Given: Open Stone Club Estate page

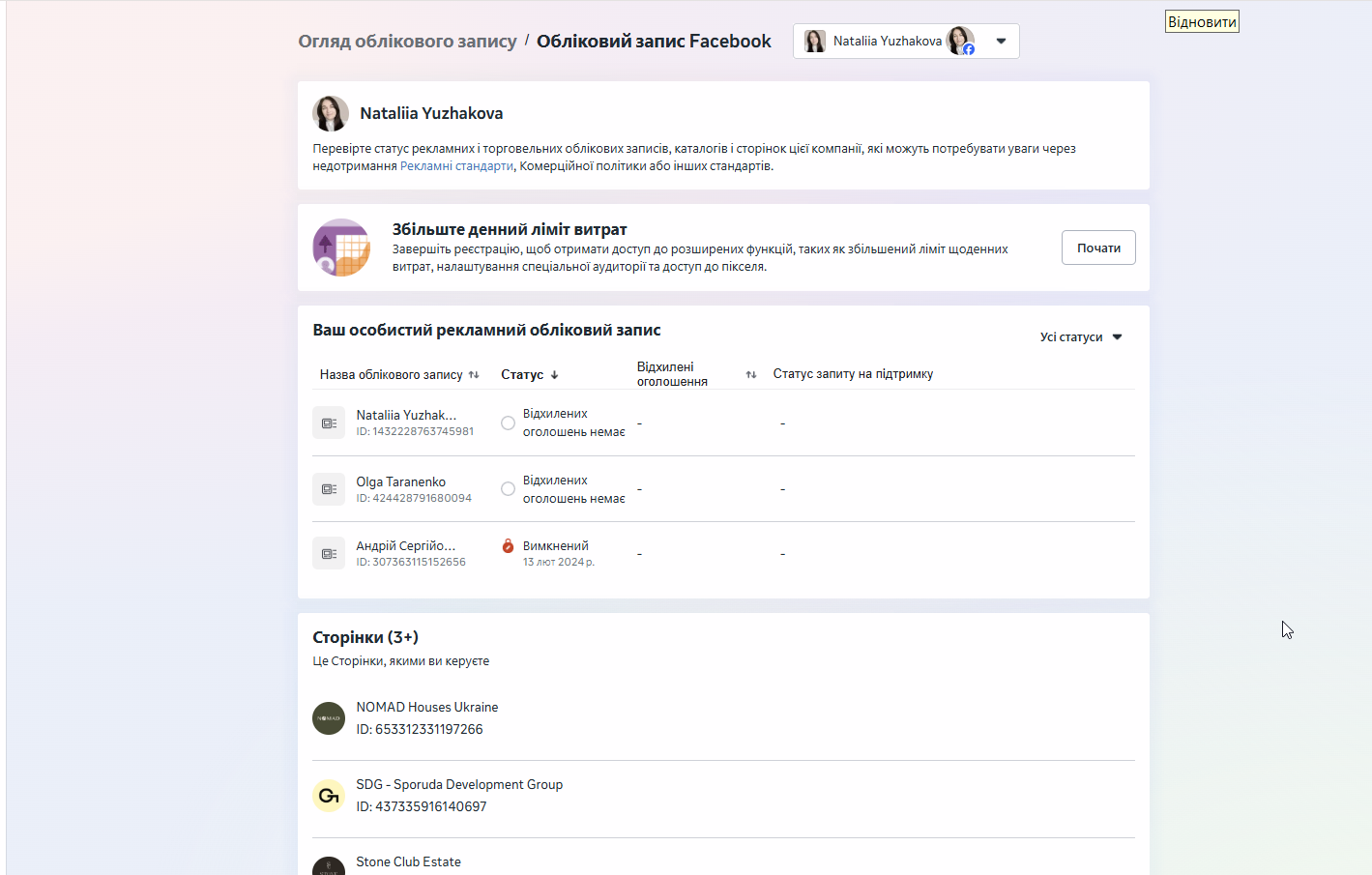Looking at the screenshot, I should tap(408, 861).
